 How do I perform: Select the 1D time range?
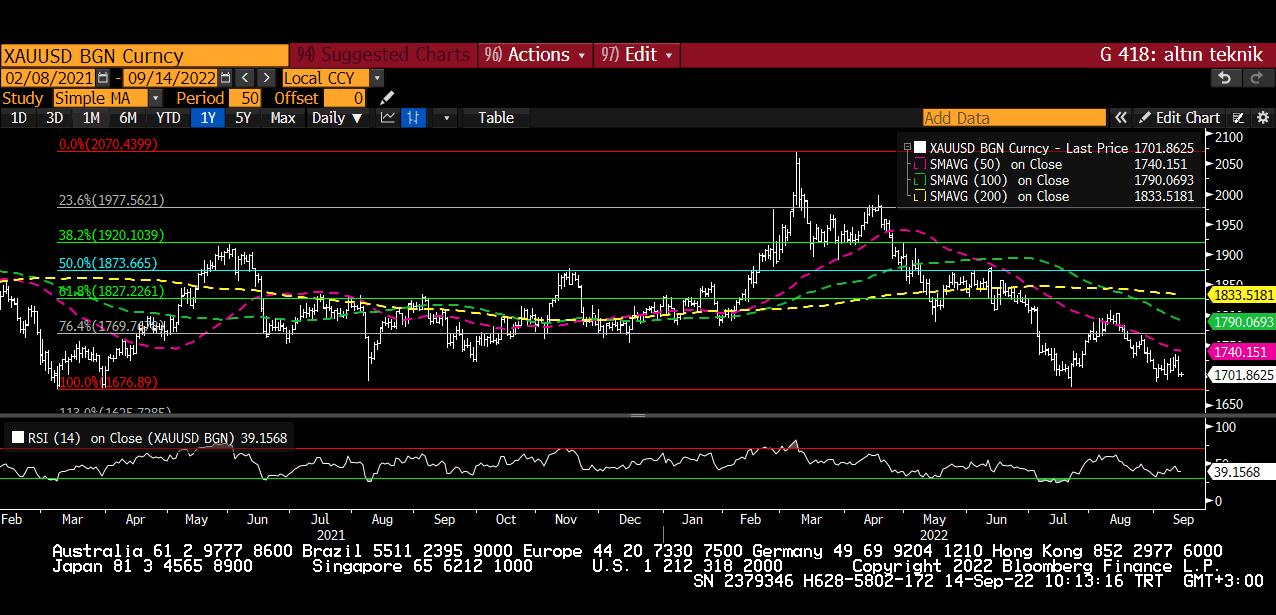coord(18,118)
